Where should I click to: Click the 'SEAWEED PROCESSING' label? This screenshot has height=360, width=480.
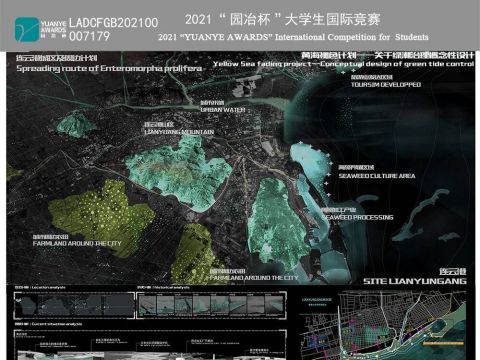pos(357,217)
